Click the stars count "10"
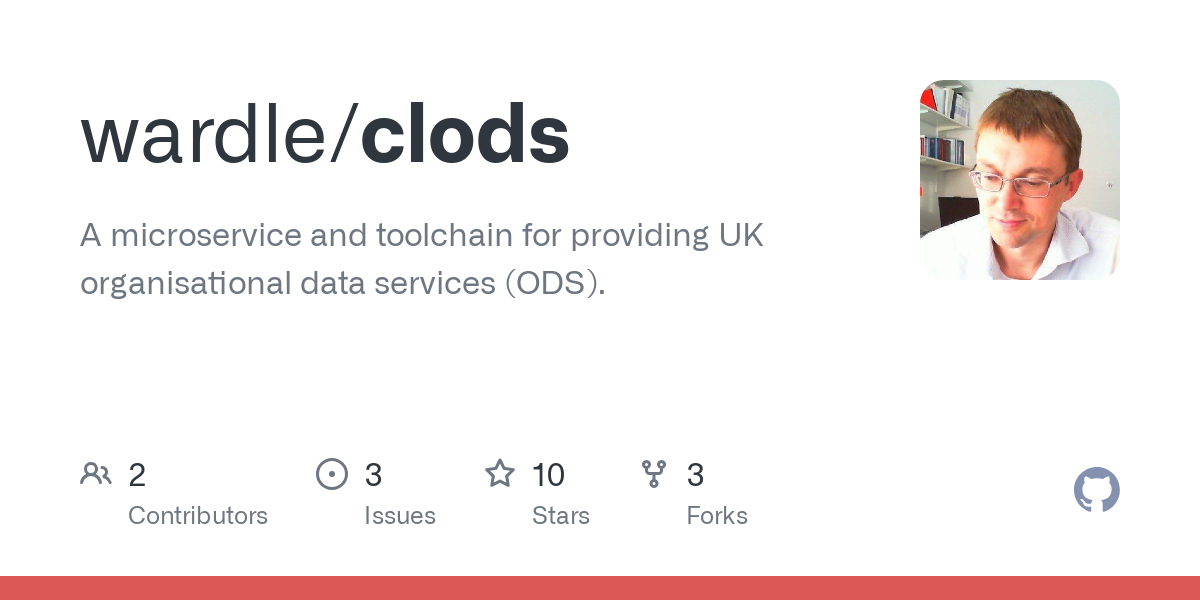Viewport: 1200px width, 600px height. (x=548, y=475)
